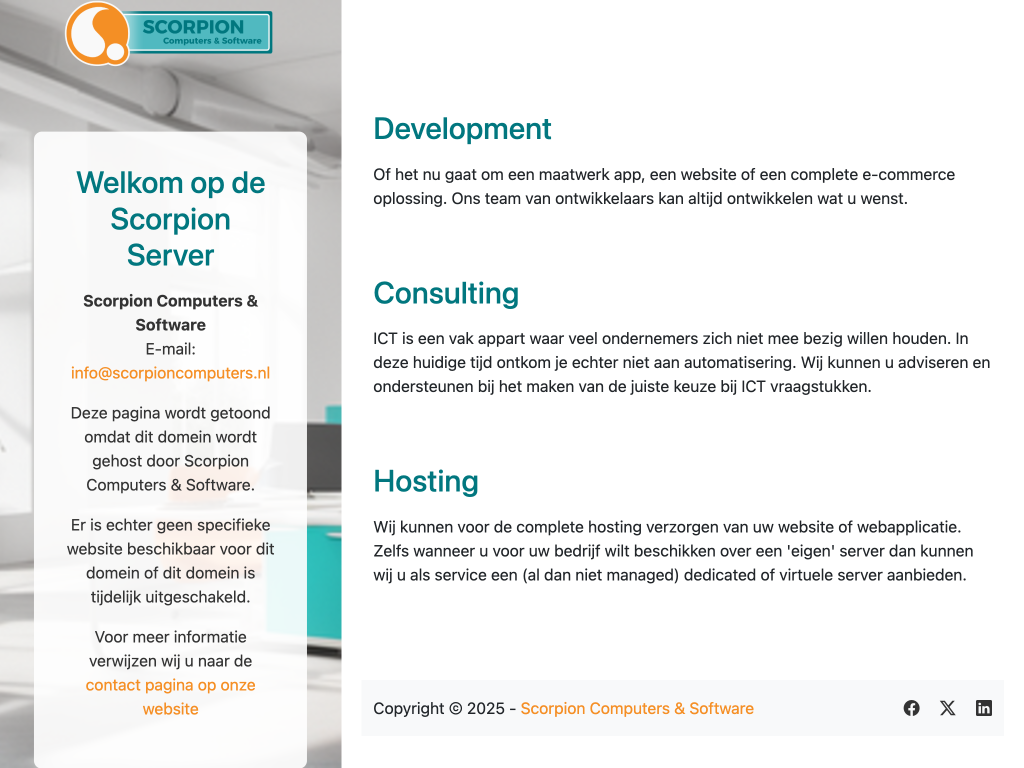Click the Scorpion Computers & Software logo
1024x768 pixels.
[x=169, y=33]
